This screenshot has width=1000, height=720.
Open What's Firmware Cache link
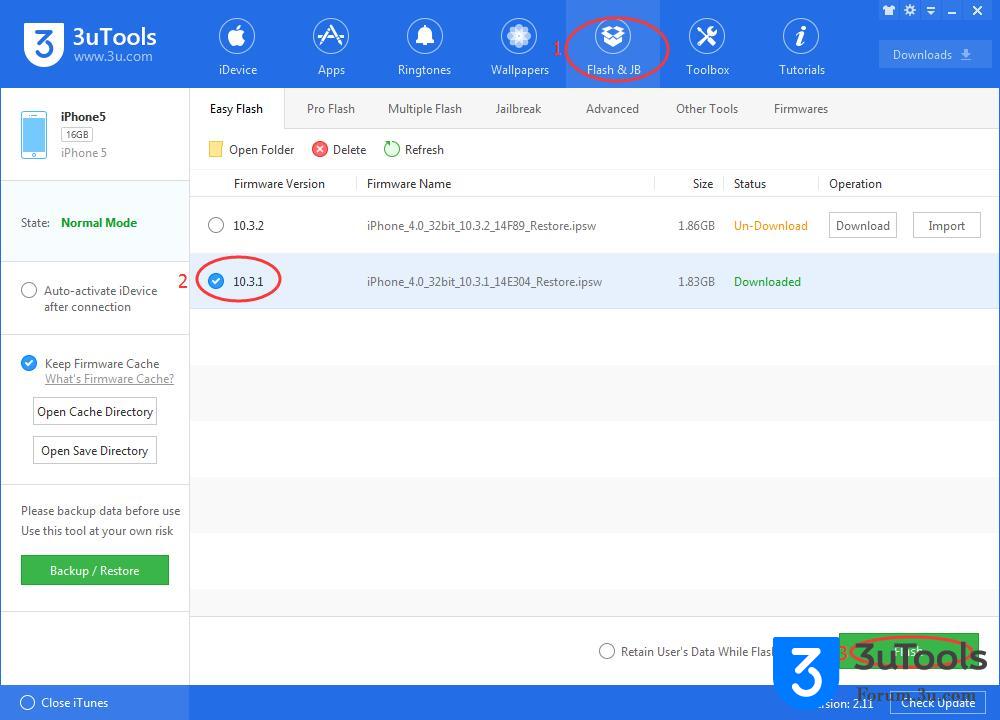coord(109,379)
